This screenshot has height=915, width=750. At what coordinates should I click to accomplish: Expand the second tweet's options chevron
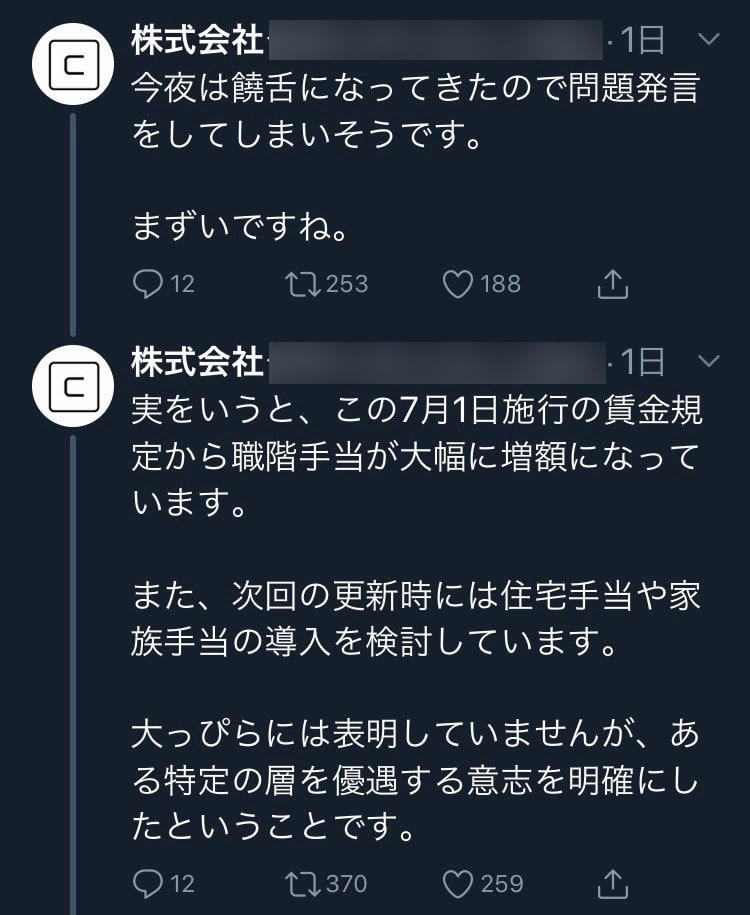tap(707, 360)
